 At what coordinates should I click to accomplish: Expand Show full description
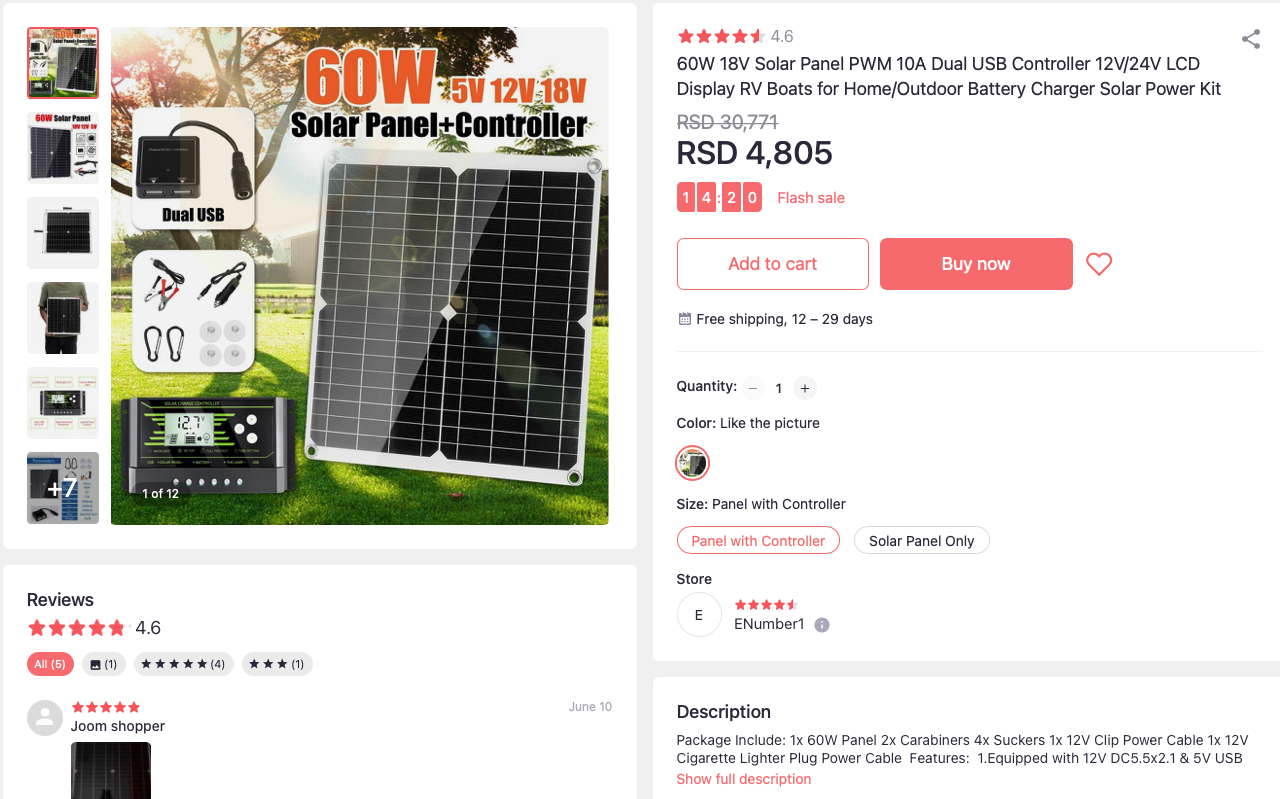(744, 779)
